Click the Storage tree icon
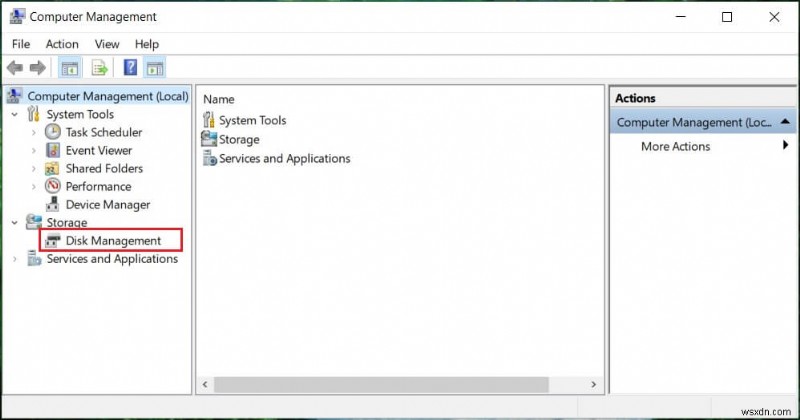The image size is (800, 420). pos(34,221)
